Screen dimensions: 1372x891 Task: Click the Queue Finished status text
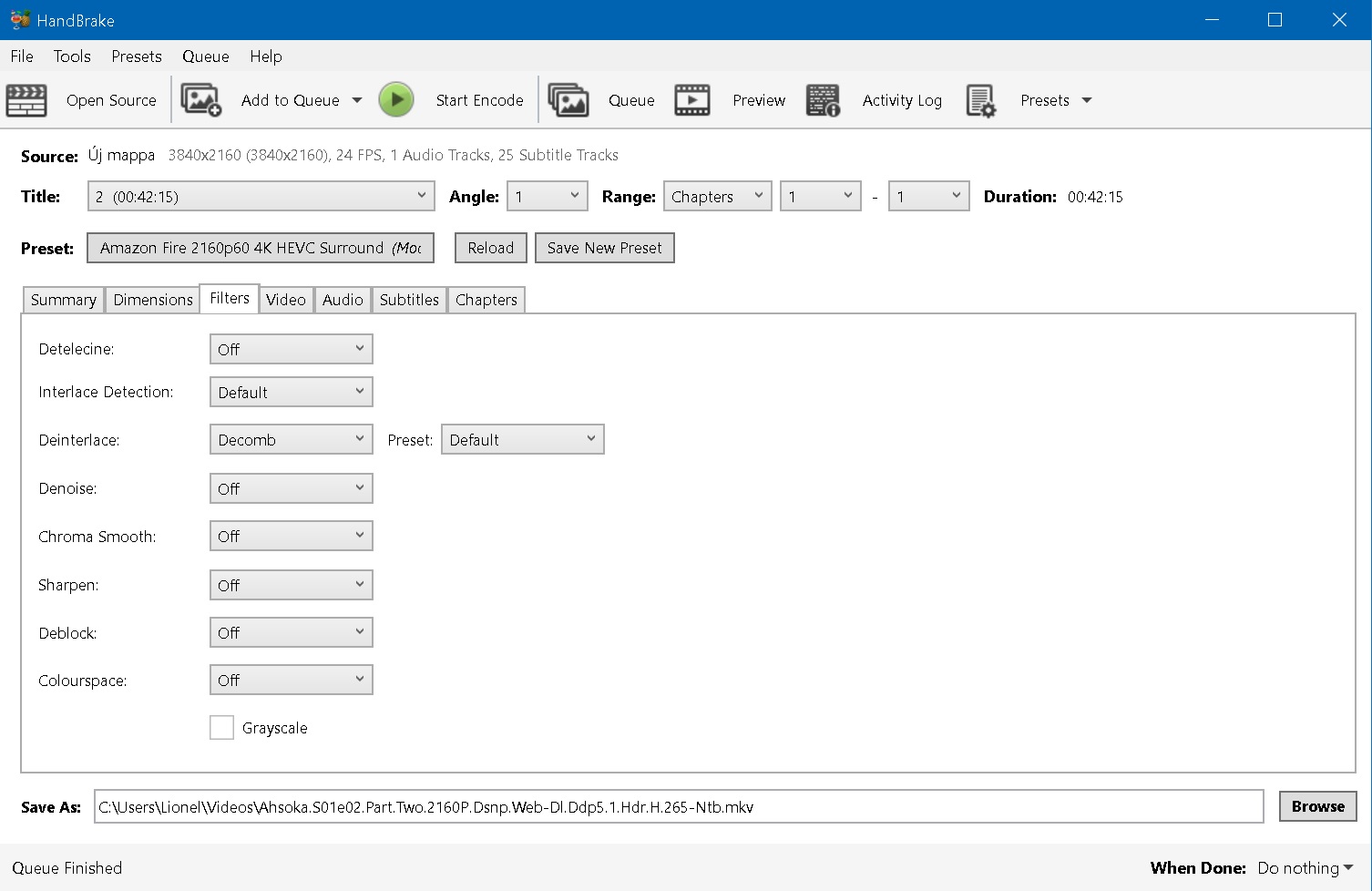67,867
